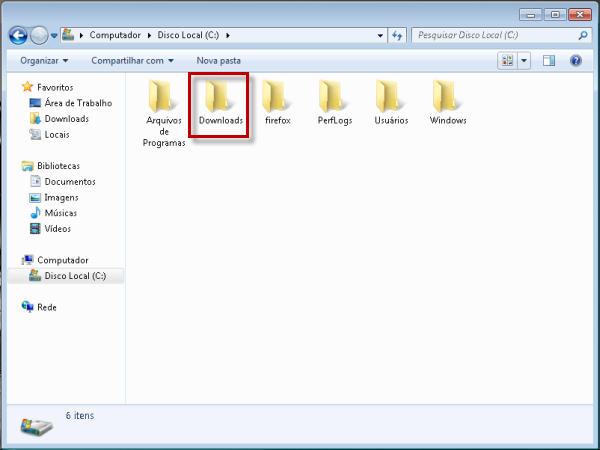This screenshot has height=450, width=600.
Task: Click Computador in the address breadcrumb
Action: pos(114,35)
